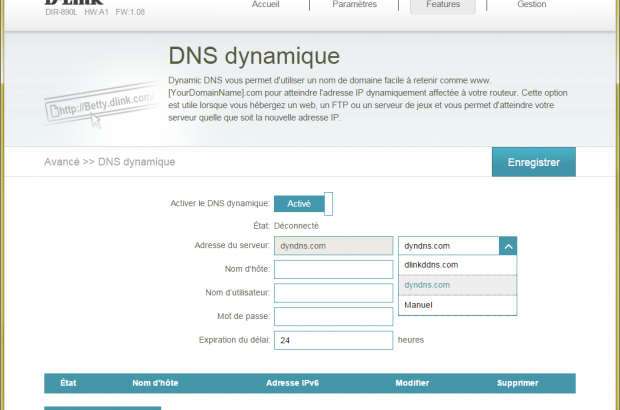Focus the Mot de passe field
Image resolution: width=620 pixels, height=410 pixels.
point(333,317)
